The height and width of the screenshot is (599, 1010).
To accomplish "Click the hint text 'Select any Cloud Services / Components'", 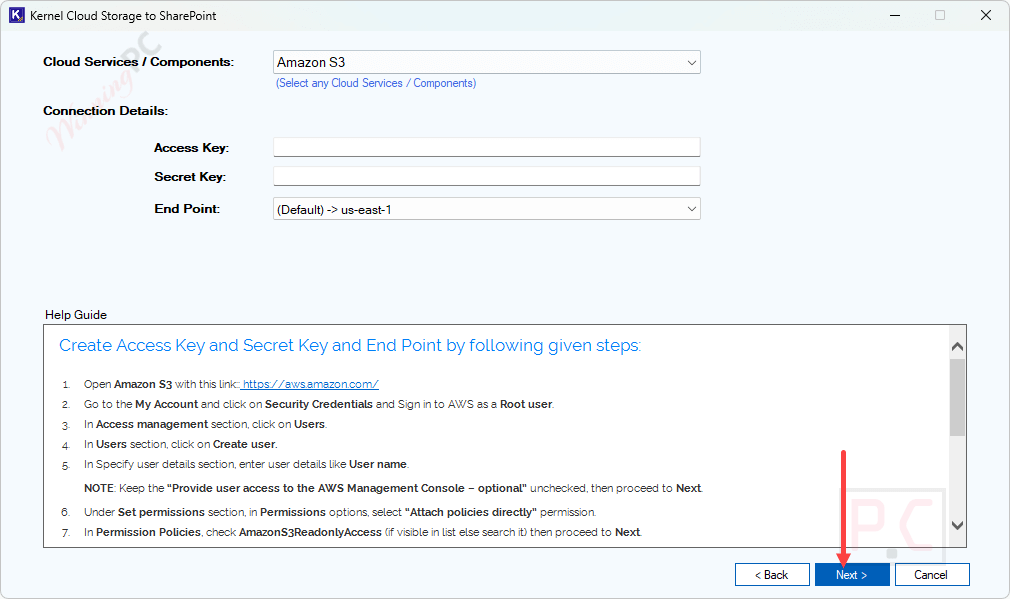I will click(376, 83).
